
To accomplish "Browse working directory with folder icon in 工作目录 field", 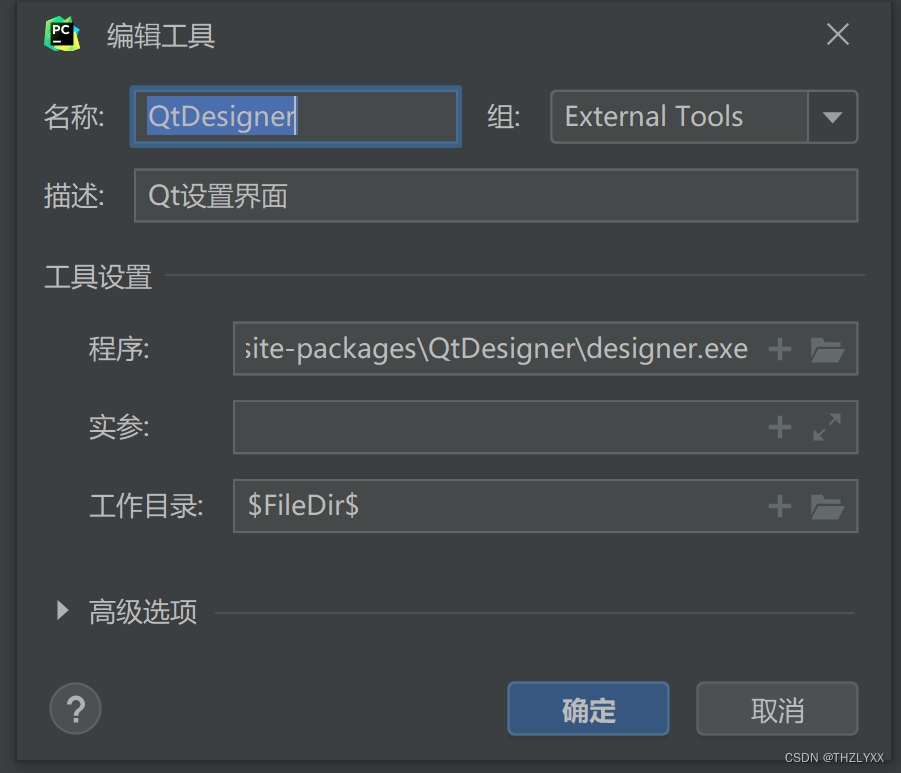I will pyautogui.click(x=827, y=506).
